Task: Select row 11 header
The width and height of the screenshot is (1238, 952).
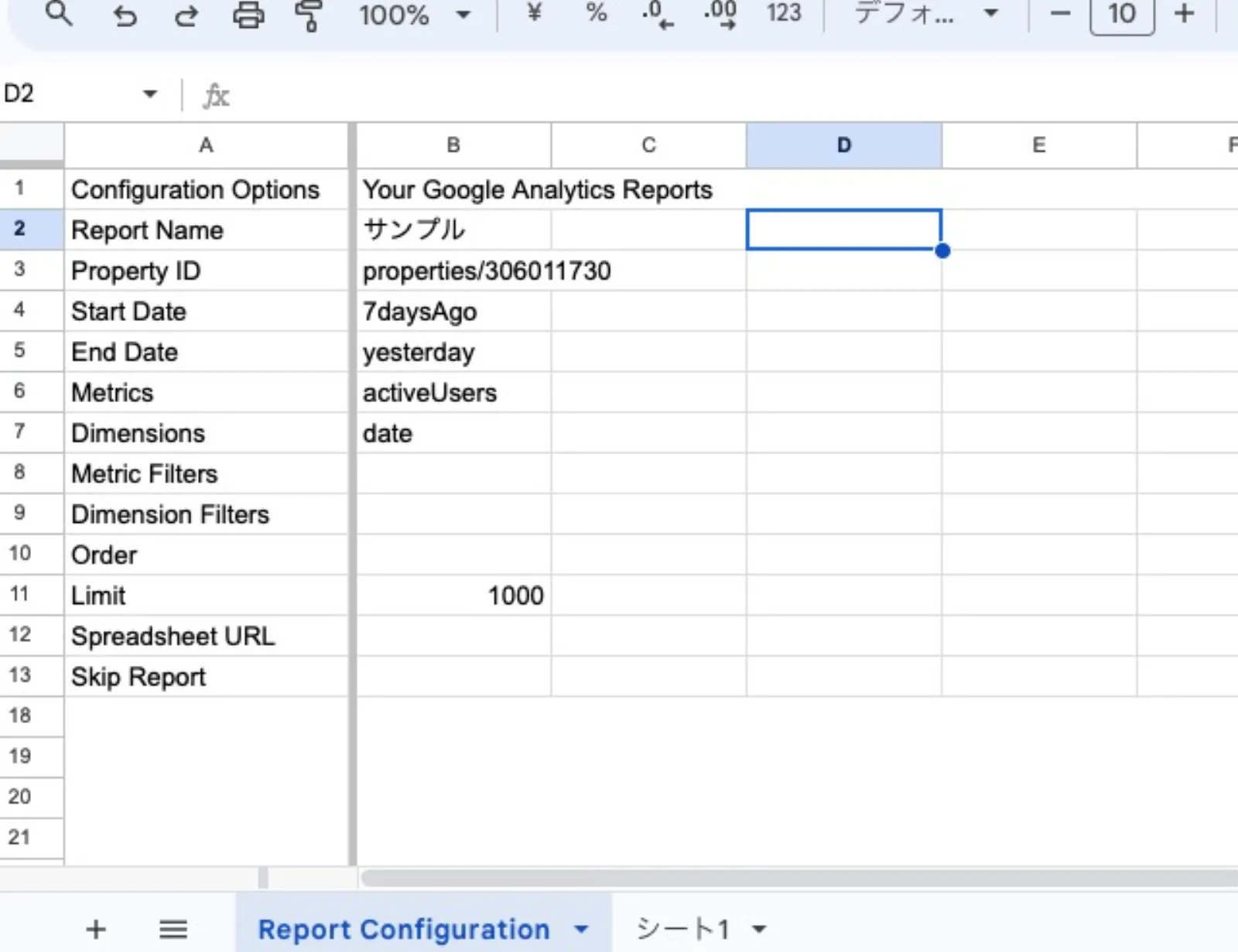Action: click(32, 594)
